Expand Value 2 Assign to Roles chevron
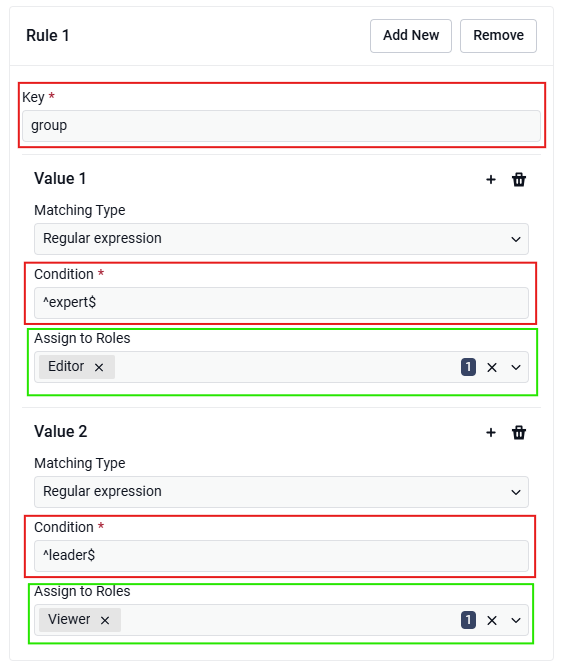The height and width of the screenshot is (667, 565). pos(516,620)
